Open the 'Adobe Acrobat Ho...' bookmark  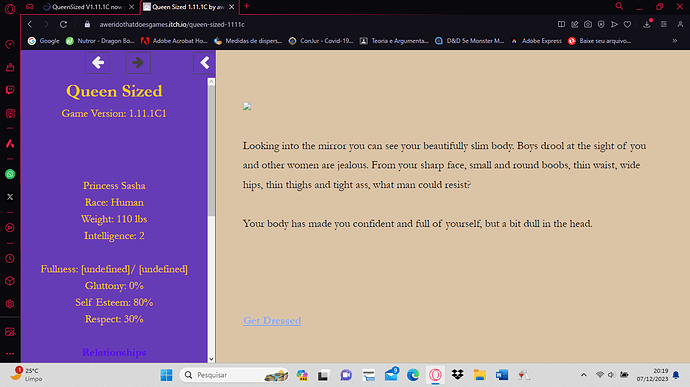(174, 41)
